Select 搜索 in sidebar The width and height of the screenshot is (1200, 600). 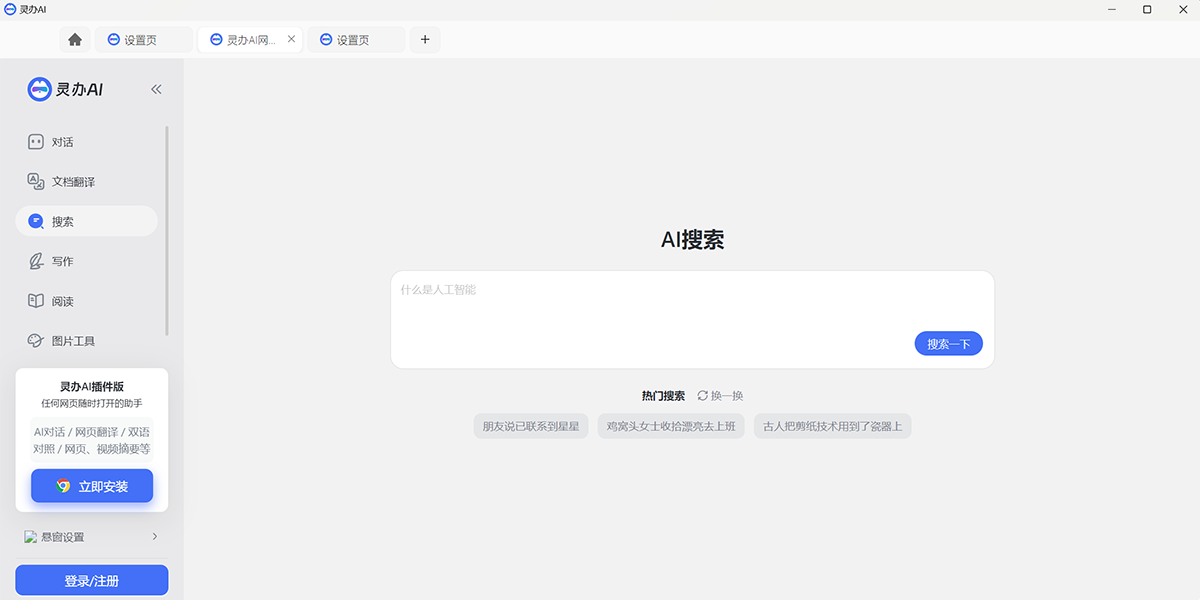[x=86, y=221]
